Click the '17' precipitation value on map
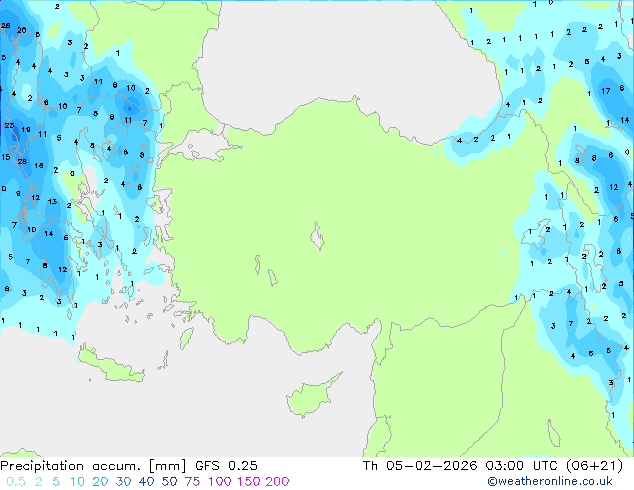Viewport: 634px width, 490px height. [605, 91]
